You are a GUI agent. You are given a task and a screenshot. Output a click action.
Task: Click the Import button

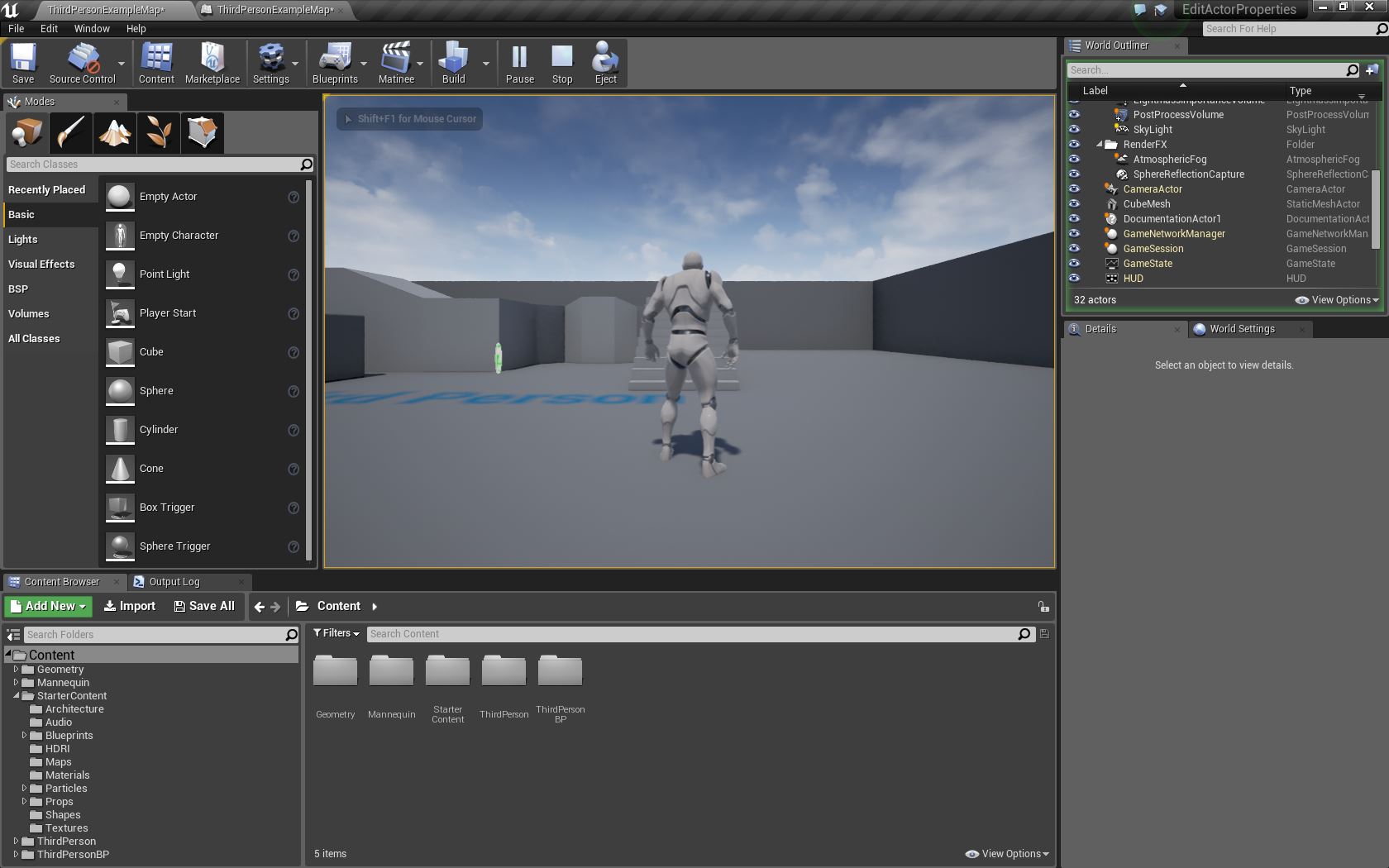coord(130,606)
